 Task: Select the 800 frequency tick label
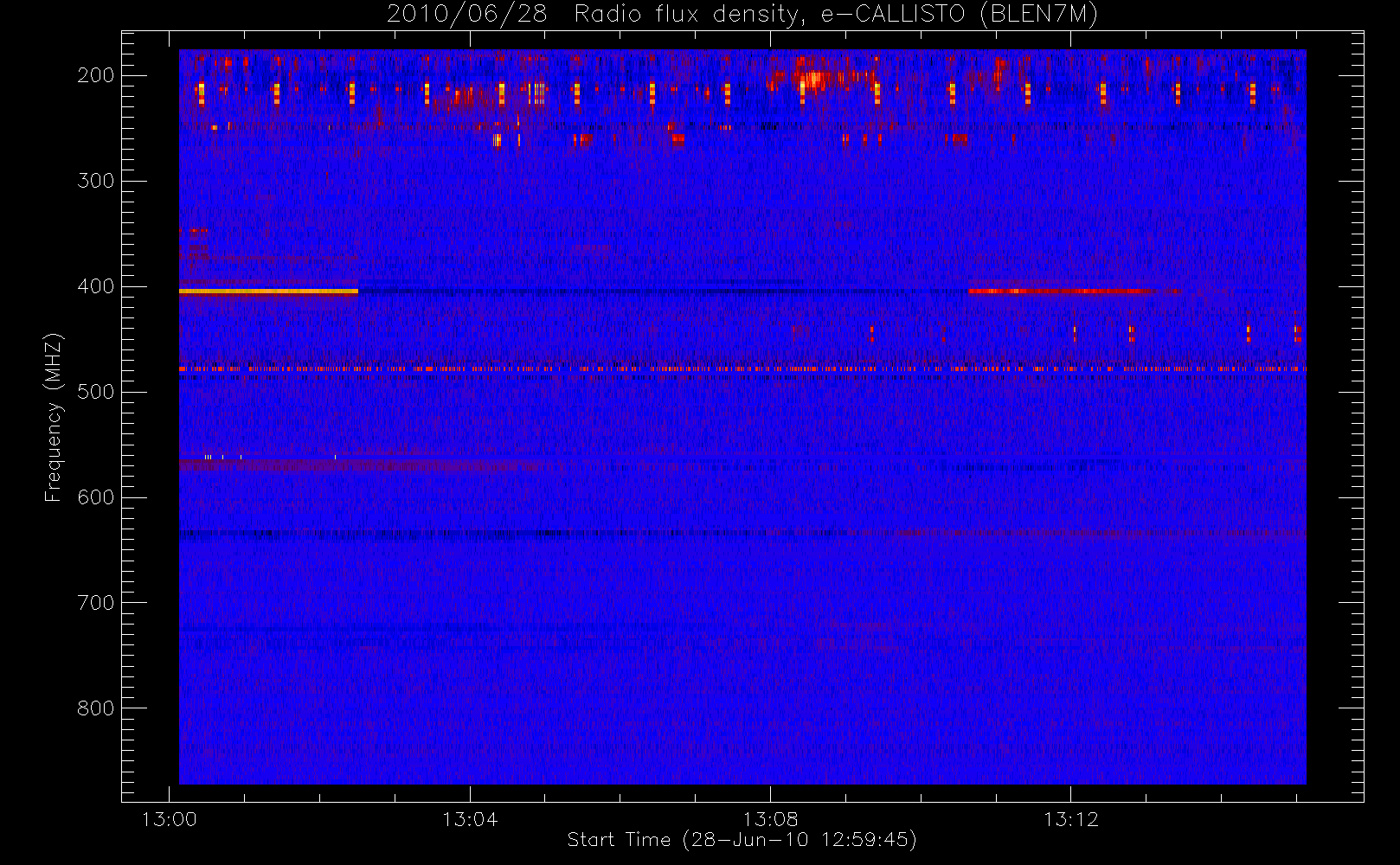tap(95, 708)
